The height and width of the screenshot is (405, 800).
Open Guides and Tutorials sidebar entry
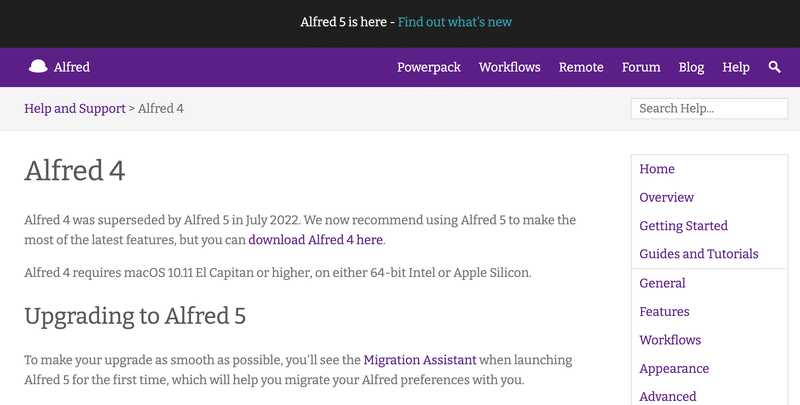pyautogui.click(x=698, y=254)
